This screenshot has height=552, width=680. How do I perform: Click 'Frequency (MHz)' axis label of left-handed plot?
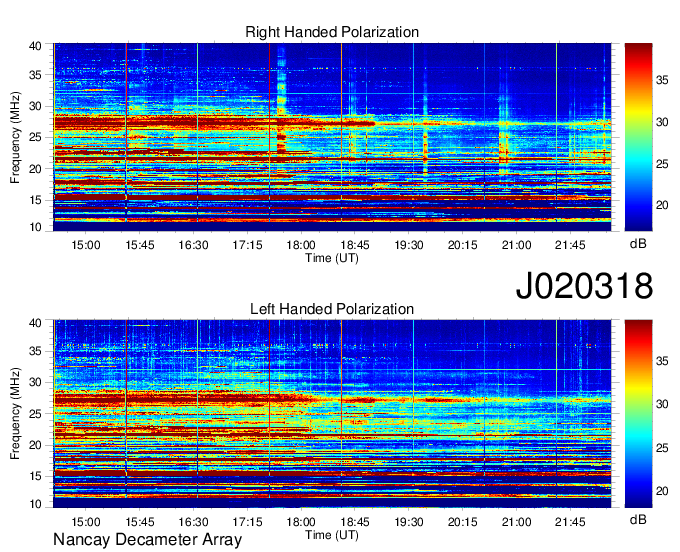pyautogui.click(x=15, y=414)
